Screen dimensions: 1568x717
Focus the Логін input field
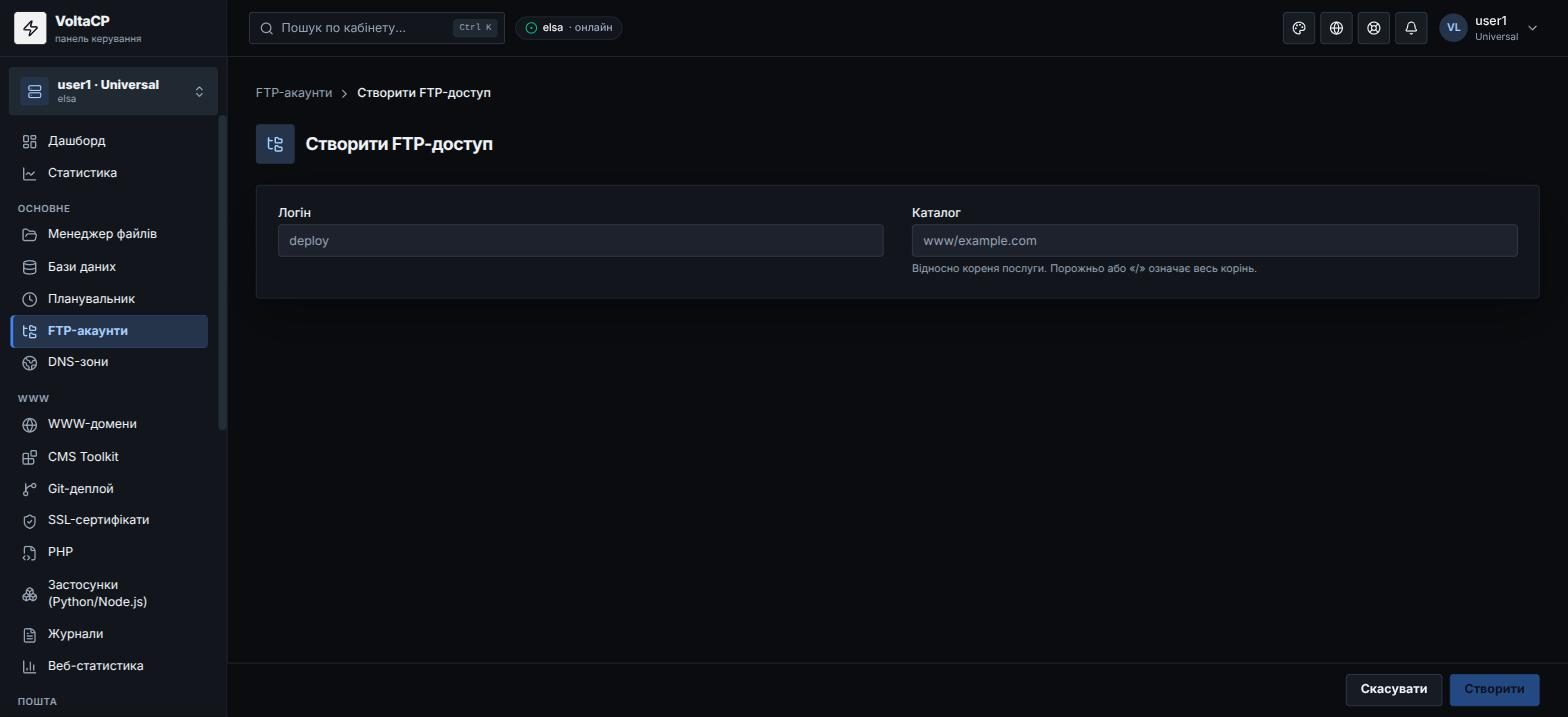coord(581,241)
